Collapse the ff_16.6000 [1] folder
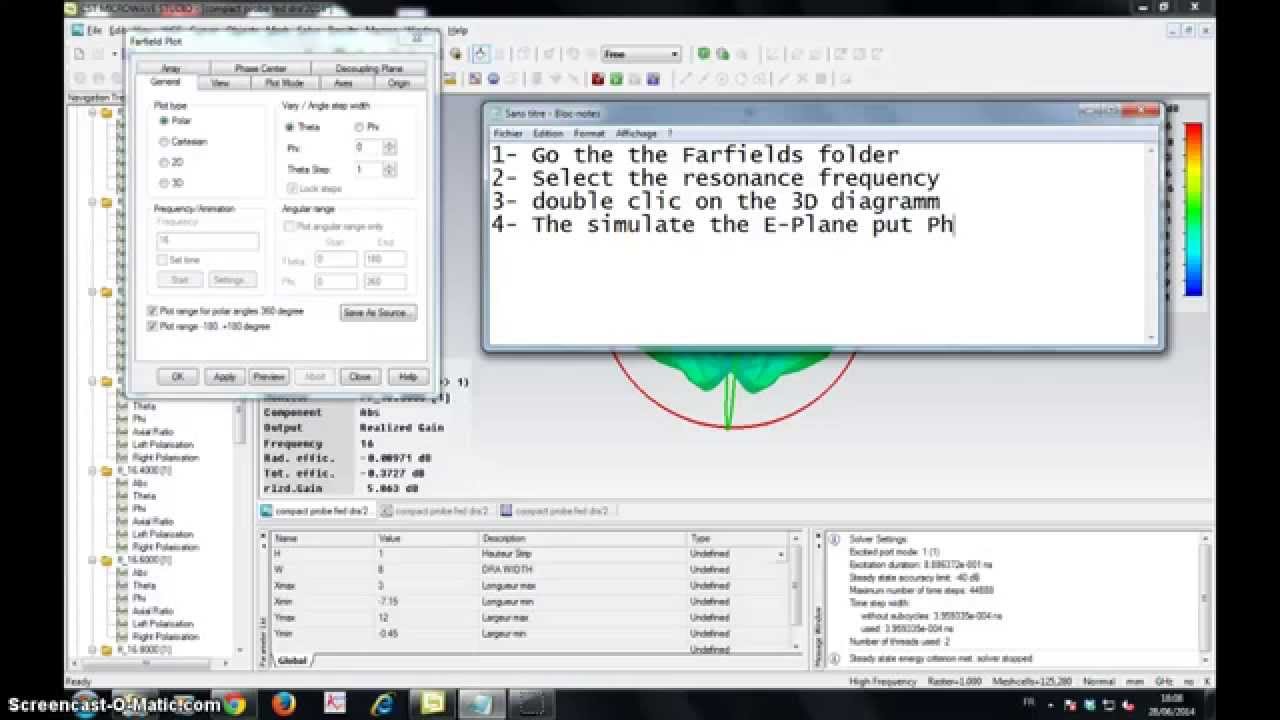1280x720 pixels. (94, 560)
